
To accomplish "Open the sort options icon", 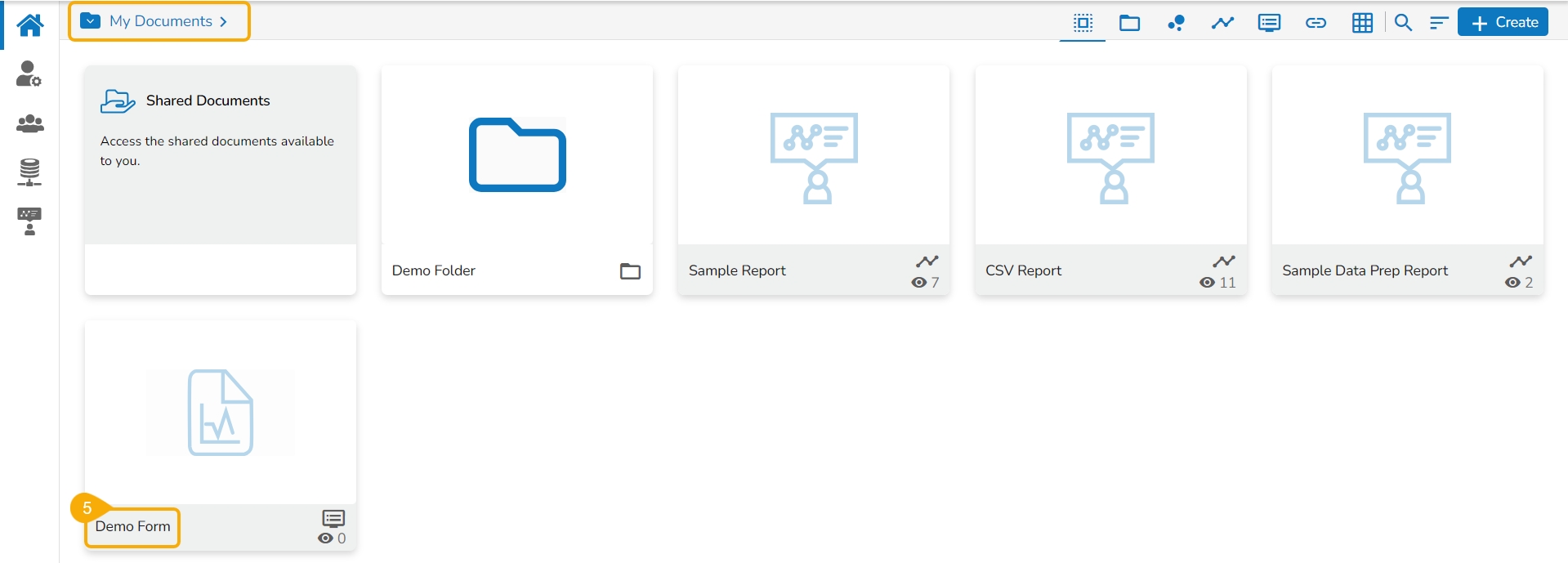I will click(x=1438, y=23).
